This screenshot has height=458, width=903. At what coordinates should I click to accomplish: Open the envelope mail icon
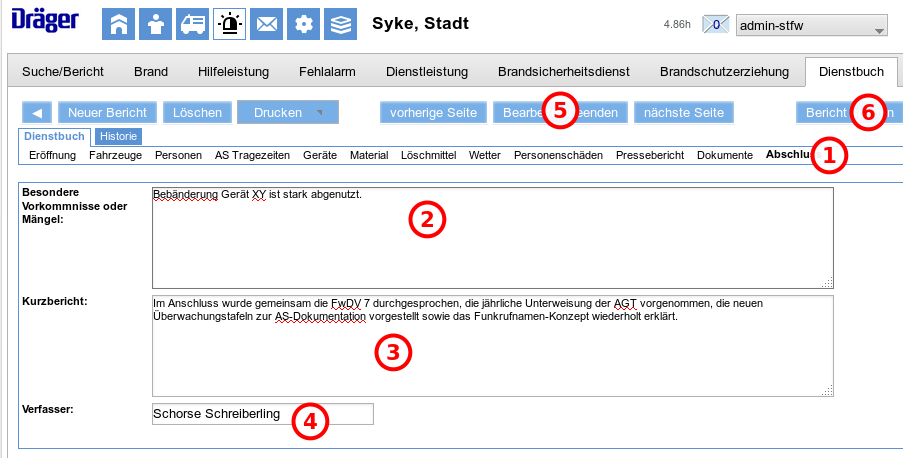[266, 23]
